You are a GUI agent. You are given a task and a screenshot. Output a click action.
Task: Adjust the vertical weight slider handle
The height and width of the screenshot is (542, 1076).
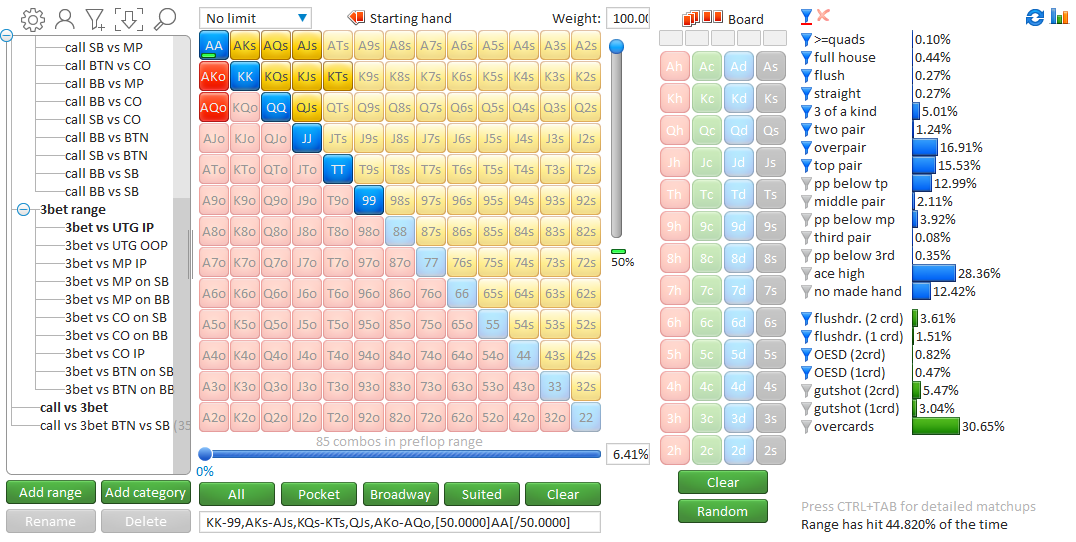[x=617, y=46]
